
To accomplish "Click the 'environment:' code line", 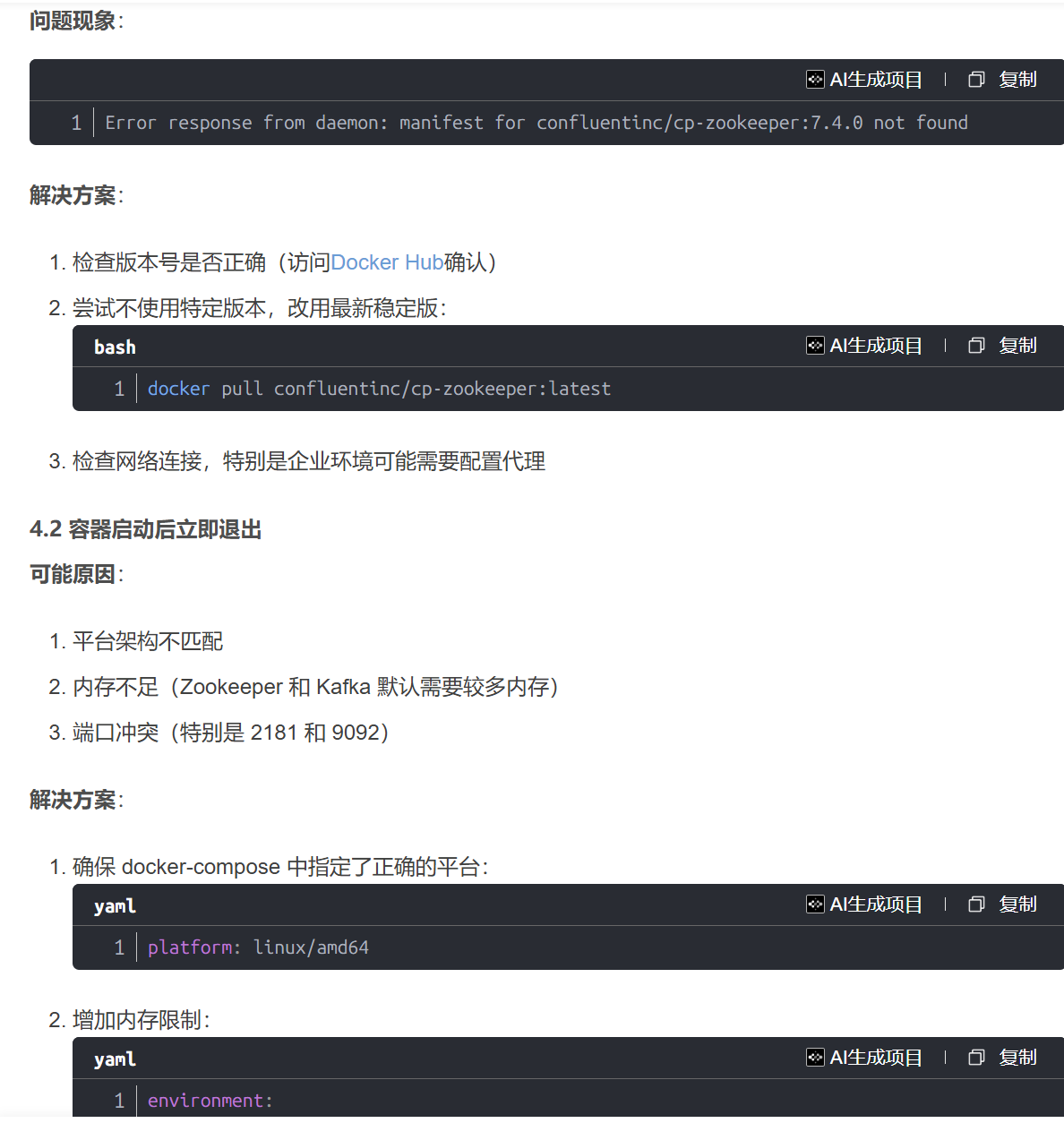I will click(x=210, y=1101).
